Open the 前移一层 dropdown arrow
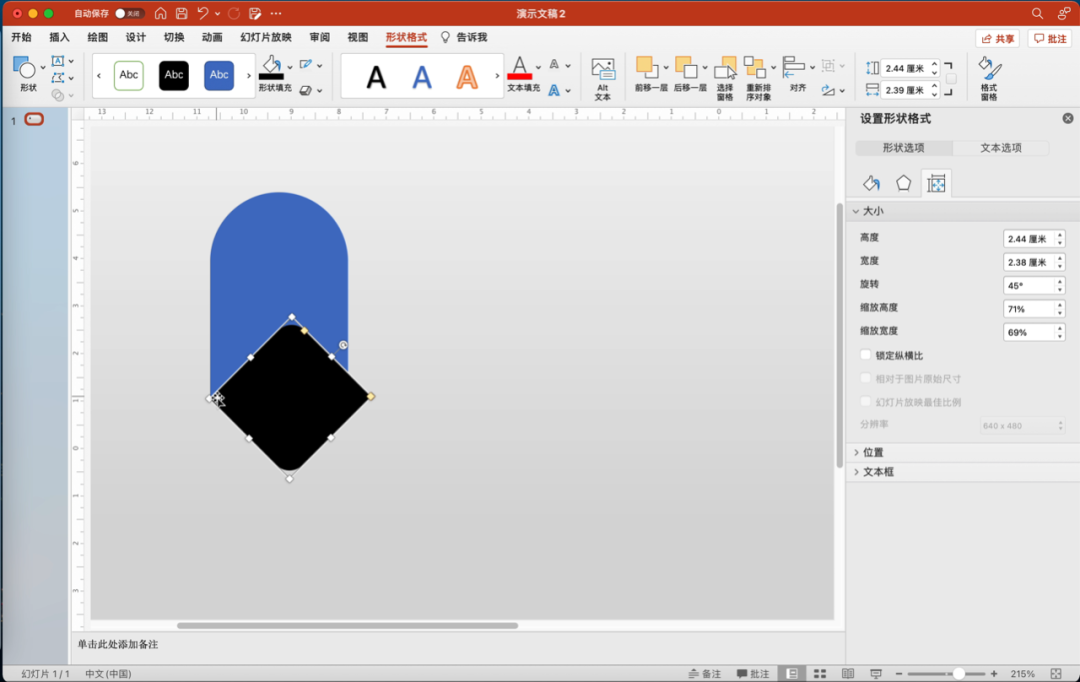 click(x=666, y=68)
